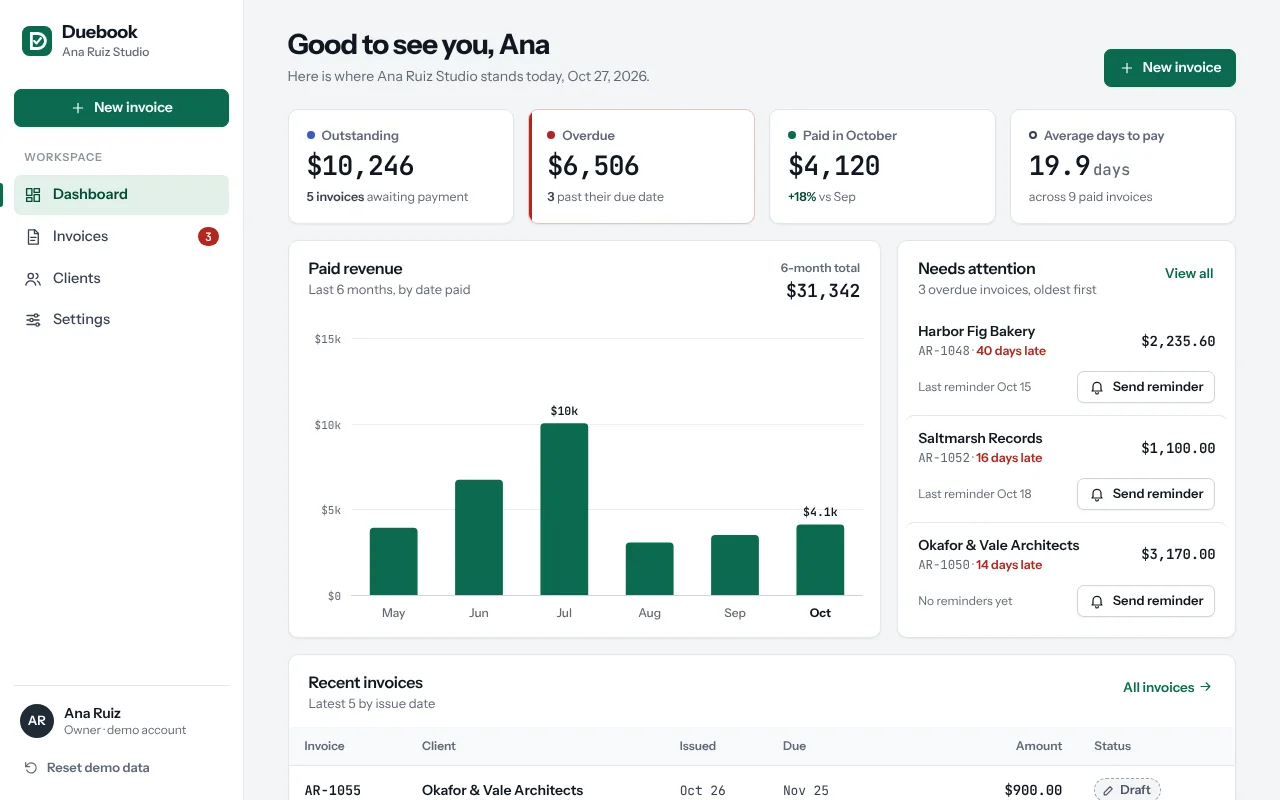Click the Invoices document icon in sidebar

pyautogui.click(x=33, y=237)
